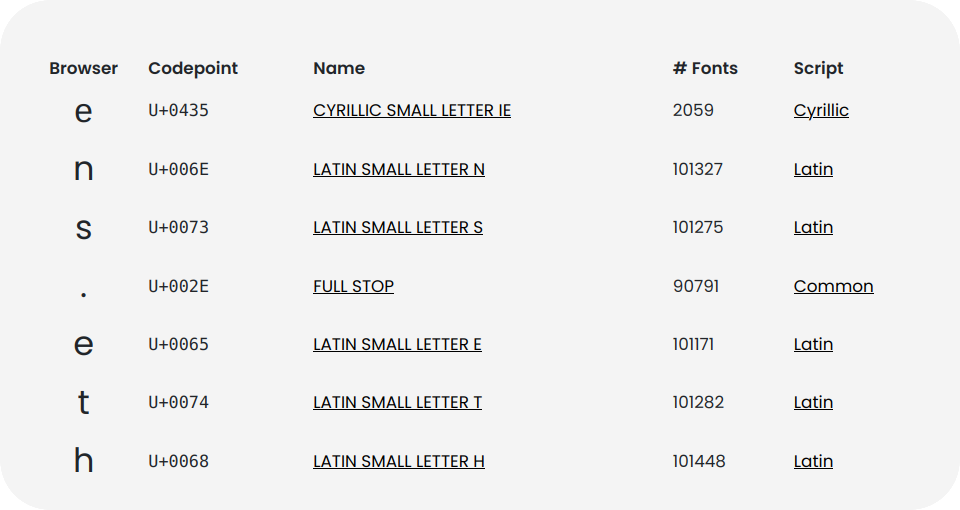Click the Common script link
Screen dimensions: 960x510
point(833,286)
